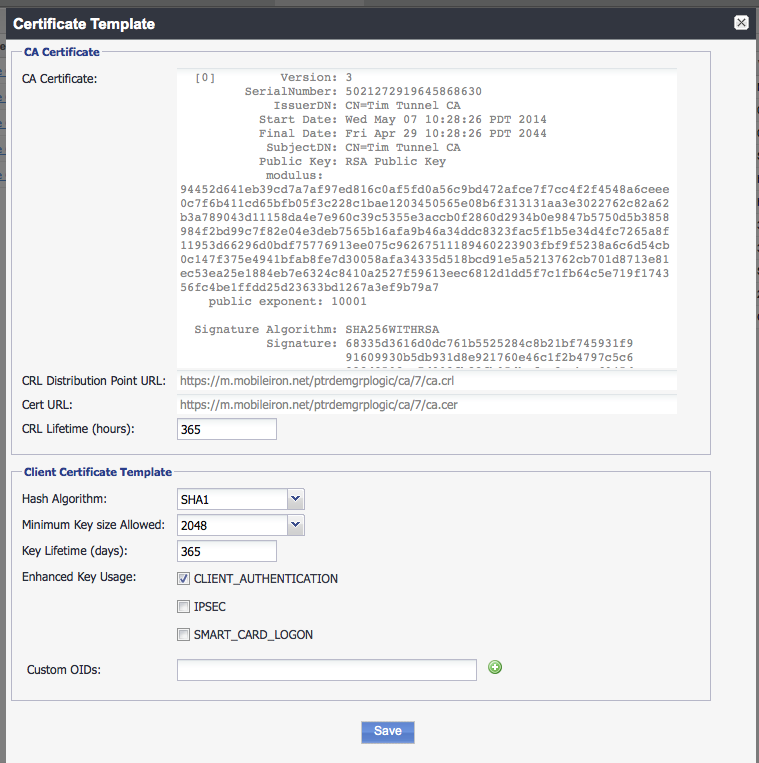Click the Cert URL field ending in ca.cer
The width and height of the screenshot is (759, 763).
point(427,405)
